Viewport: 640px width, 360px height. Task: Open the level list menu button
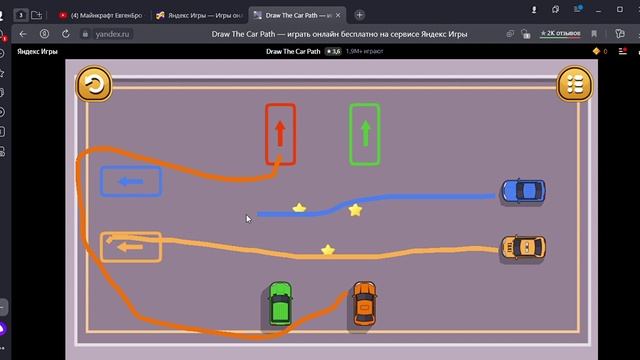[574, 84]
